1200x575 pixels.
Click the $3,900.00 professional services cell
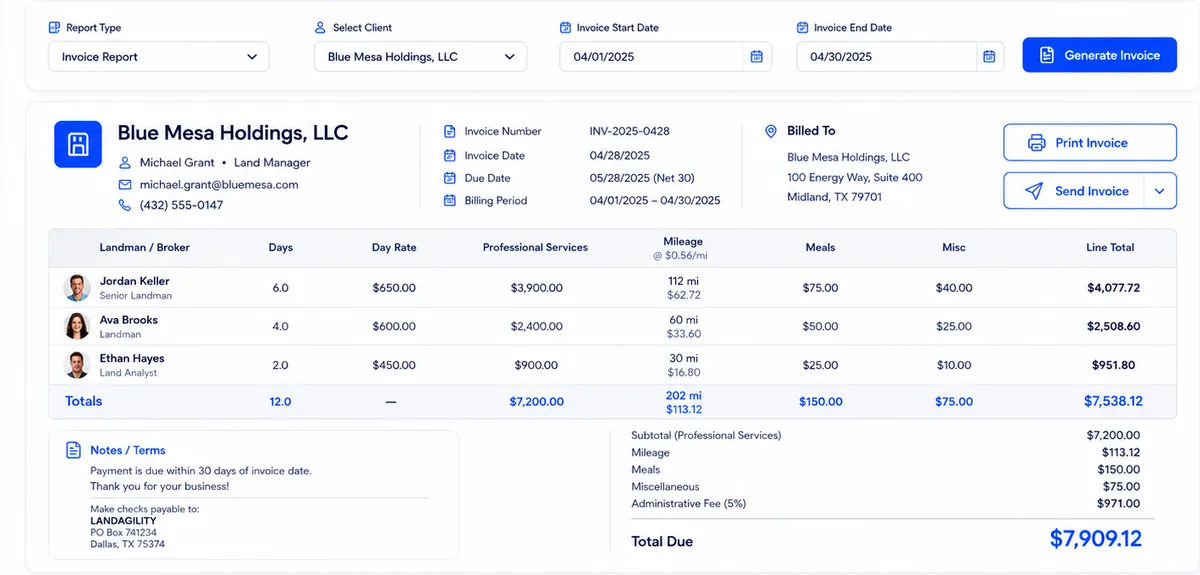click(536, 288)
